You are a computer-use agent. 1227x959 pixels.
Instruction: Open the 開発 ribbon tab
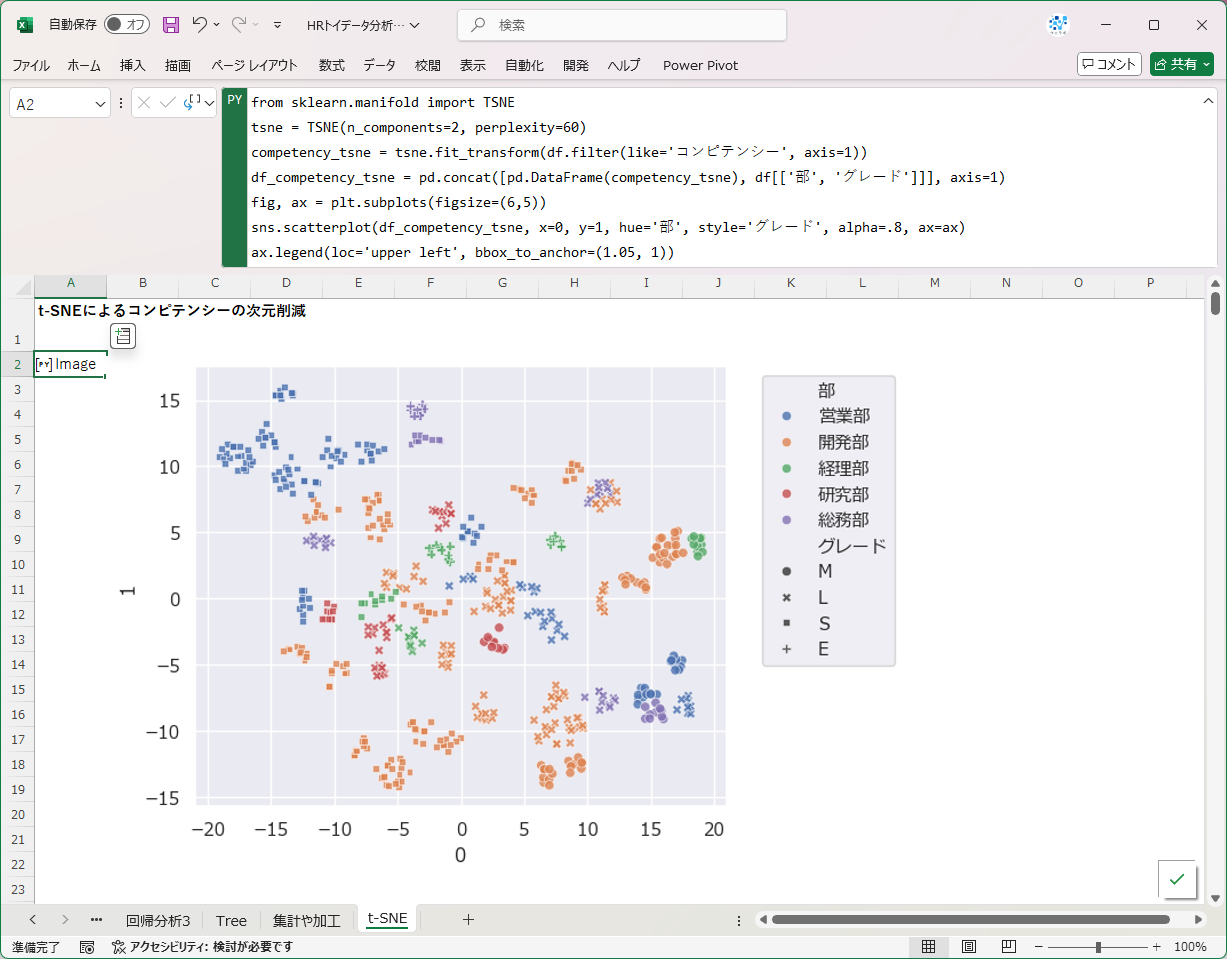(576, 65)
